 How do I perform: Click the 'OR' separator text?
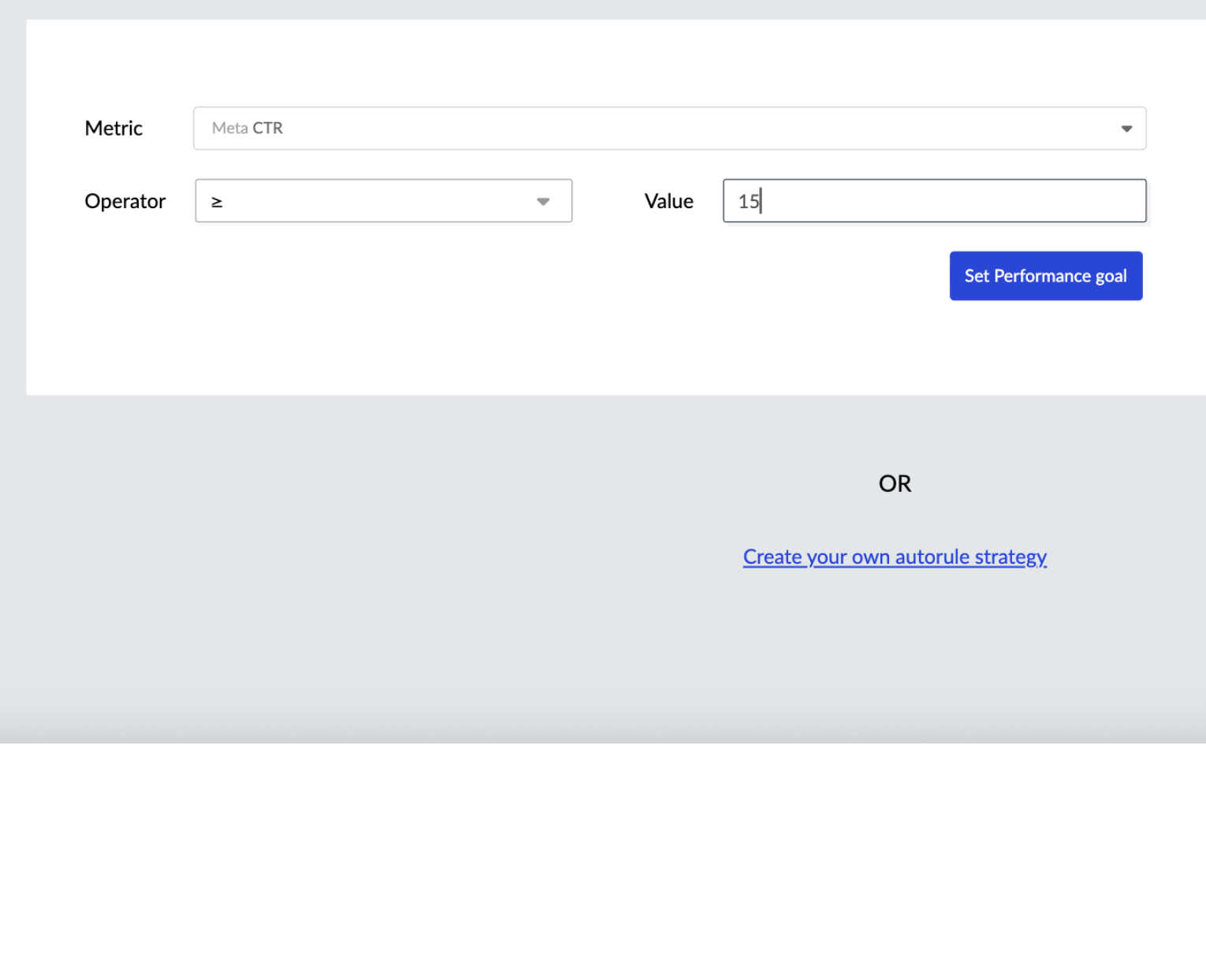point(895,483)
